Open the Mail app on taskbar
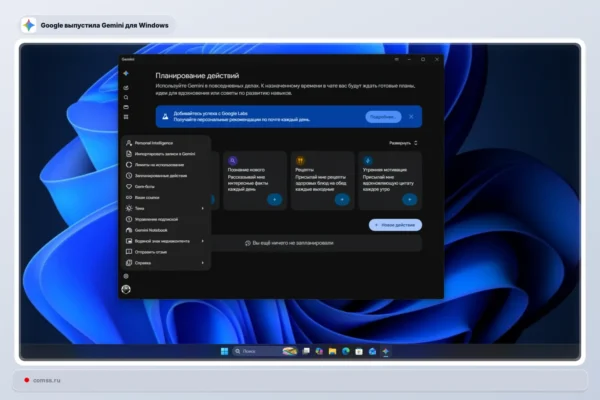This screenshot has height=400, width=600. point(372,351)
